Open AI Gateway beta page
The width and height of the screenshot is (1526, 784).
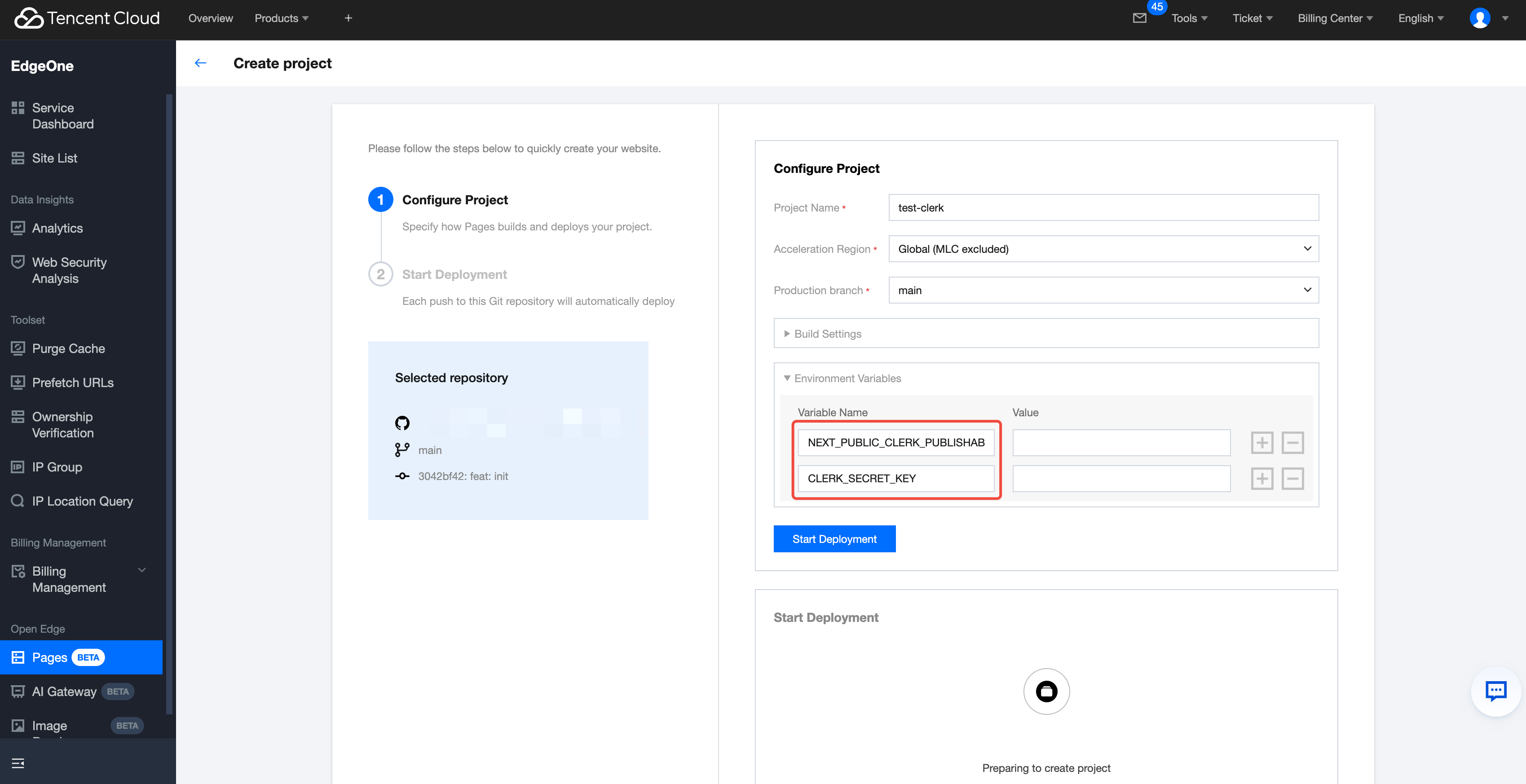[x=81, y=691]
